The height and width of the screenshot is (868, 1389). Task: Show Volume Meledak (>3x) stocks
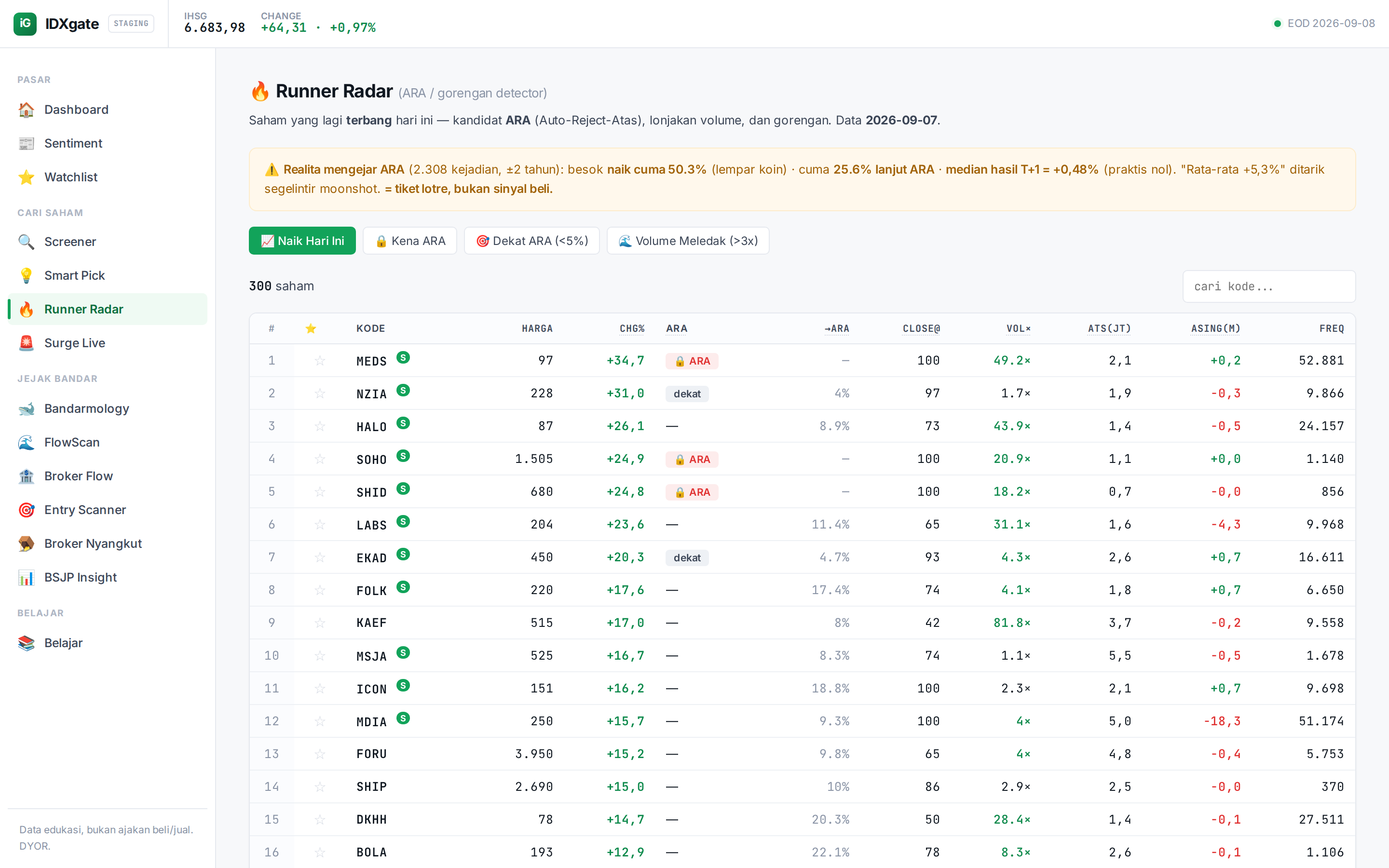pyautogui.click(x=688, y=241)
